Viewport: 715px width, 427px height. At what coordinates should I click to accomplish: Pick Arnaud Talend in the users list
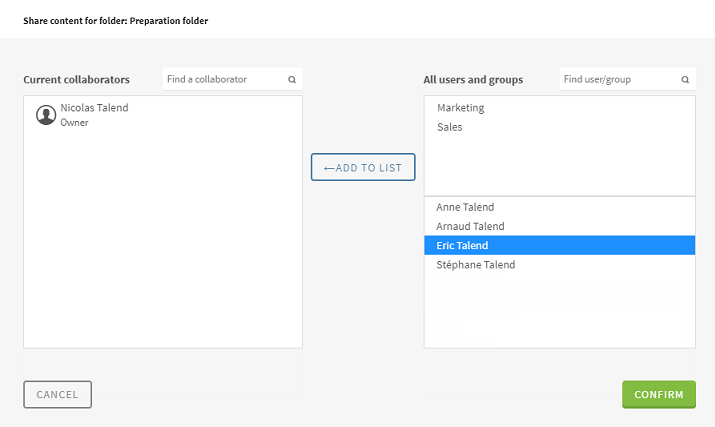point(470,226)
